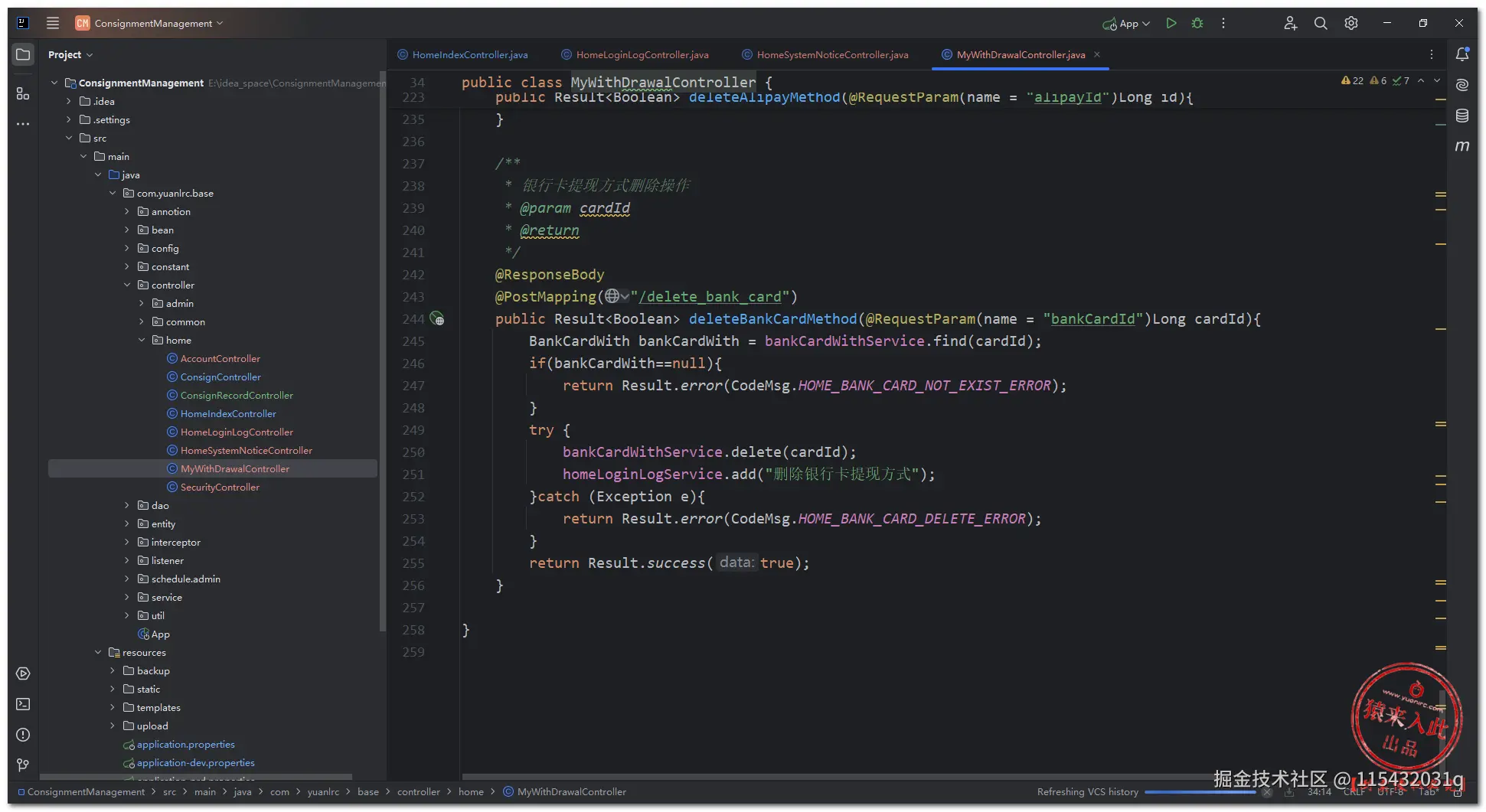
Task: Open the Maven tool window
Action: coord(1462,146)
